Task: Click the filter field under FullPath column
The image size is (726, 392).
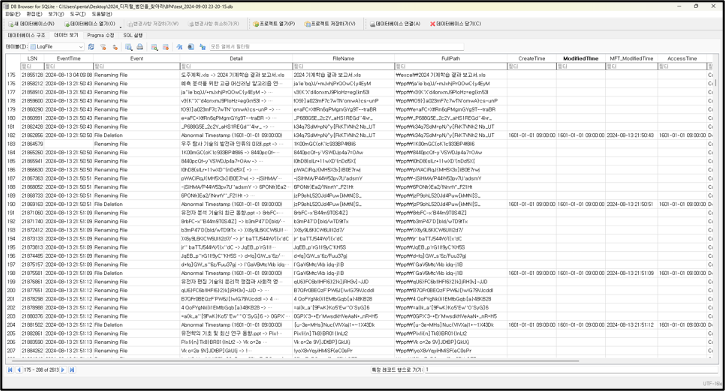Action: point(451,67)
